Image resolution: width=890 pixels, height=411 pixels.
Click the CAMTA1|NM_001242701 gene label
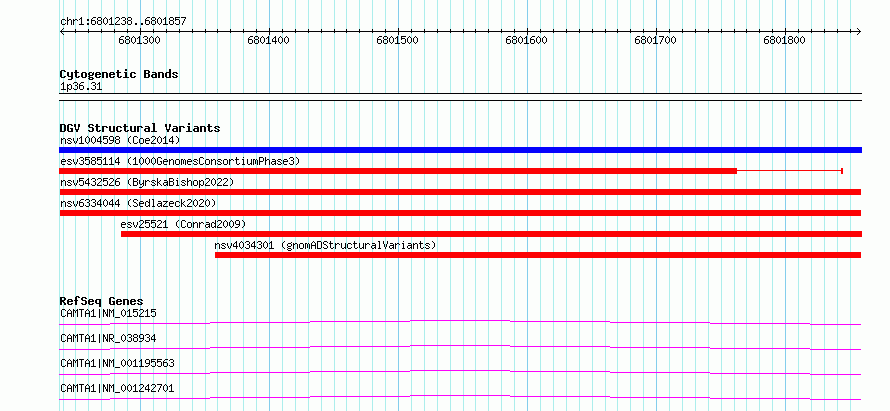click(117, 388)
